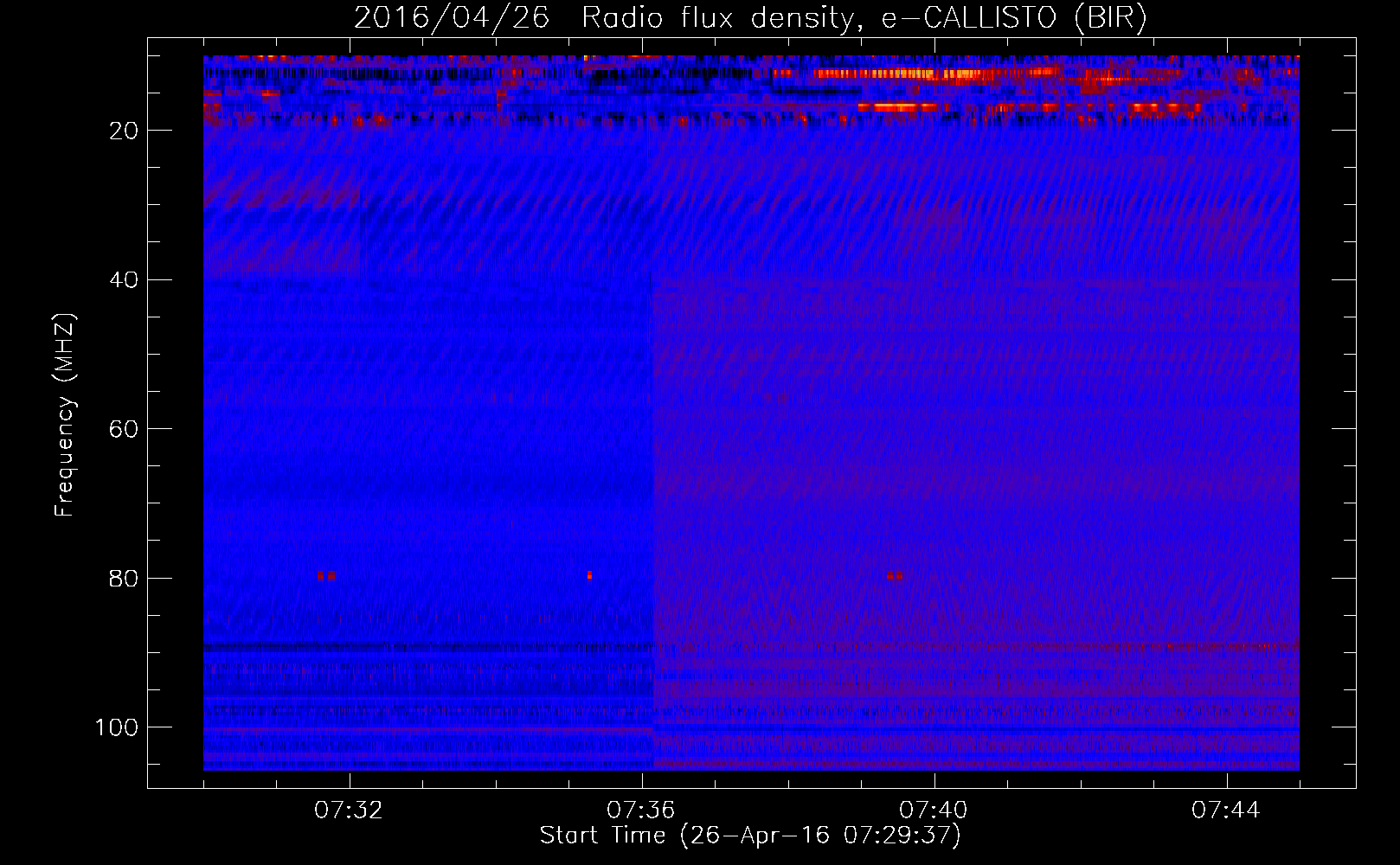Image resolution: width=1400 pixels, height=865 pixels.
Task: Click the 20 frequency tick label
Action: point(125,131)
